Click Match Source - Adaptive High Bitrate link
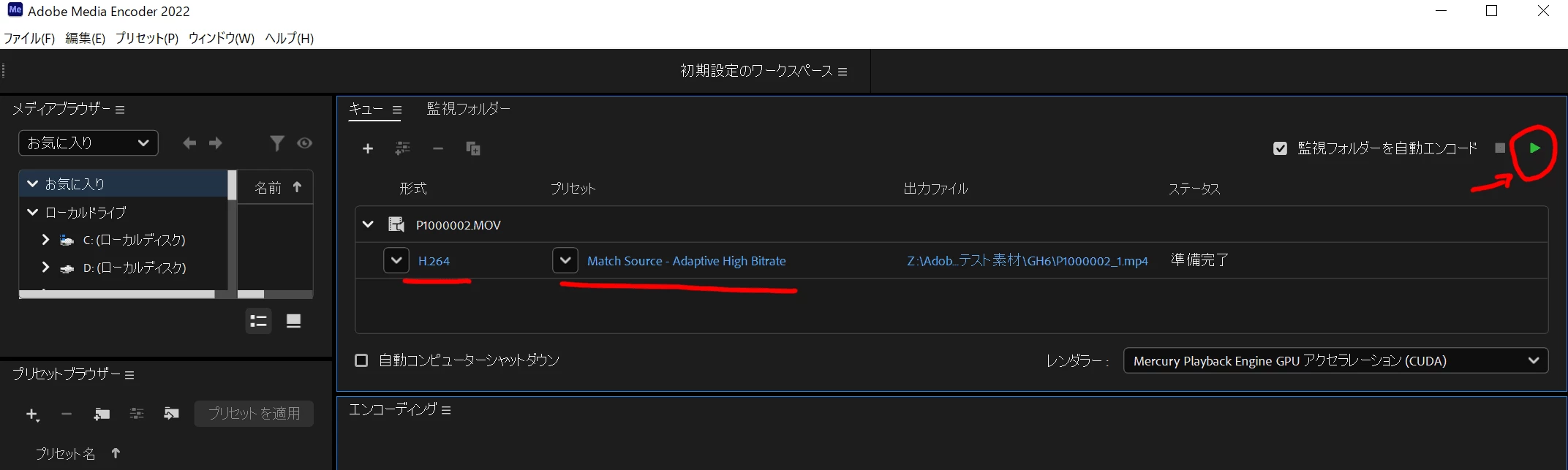The image size is (1568, 470). [687, 261]
